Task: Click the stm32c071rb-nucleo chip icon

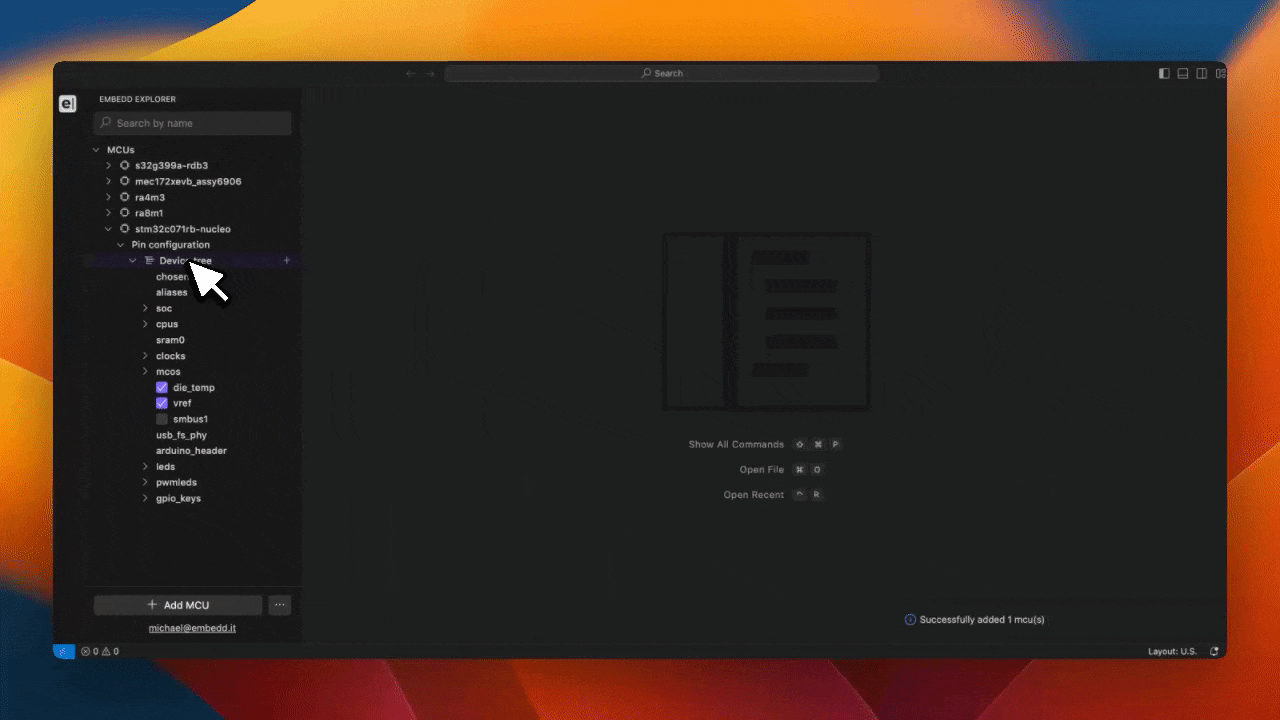Action: tap(125, 229)
